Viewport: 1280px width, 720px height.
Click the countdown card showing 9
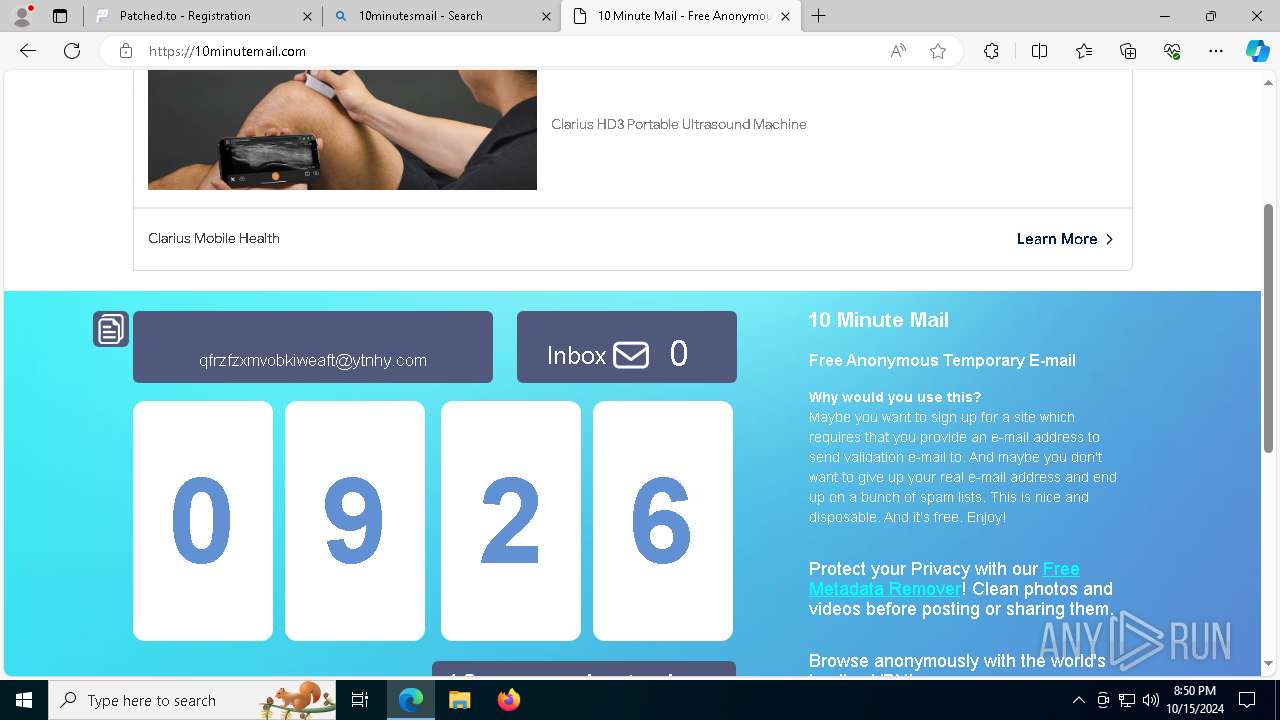[x=355, y=521]
